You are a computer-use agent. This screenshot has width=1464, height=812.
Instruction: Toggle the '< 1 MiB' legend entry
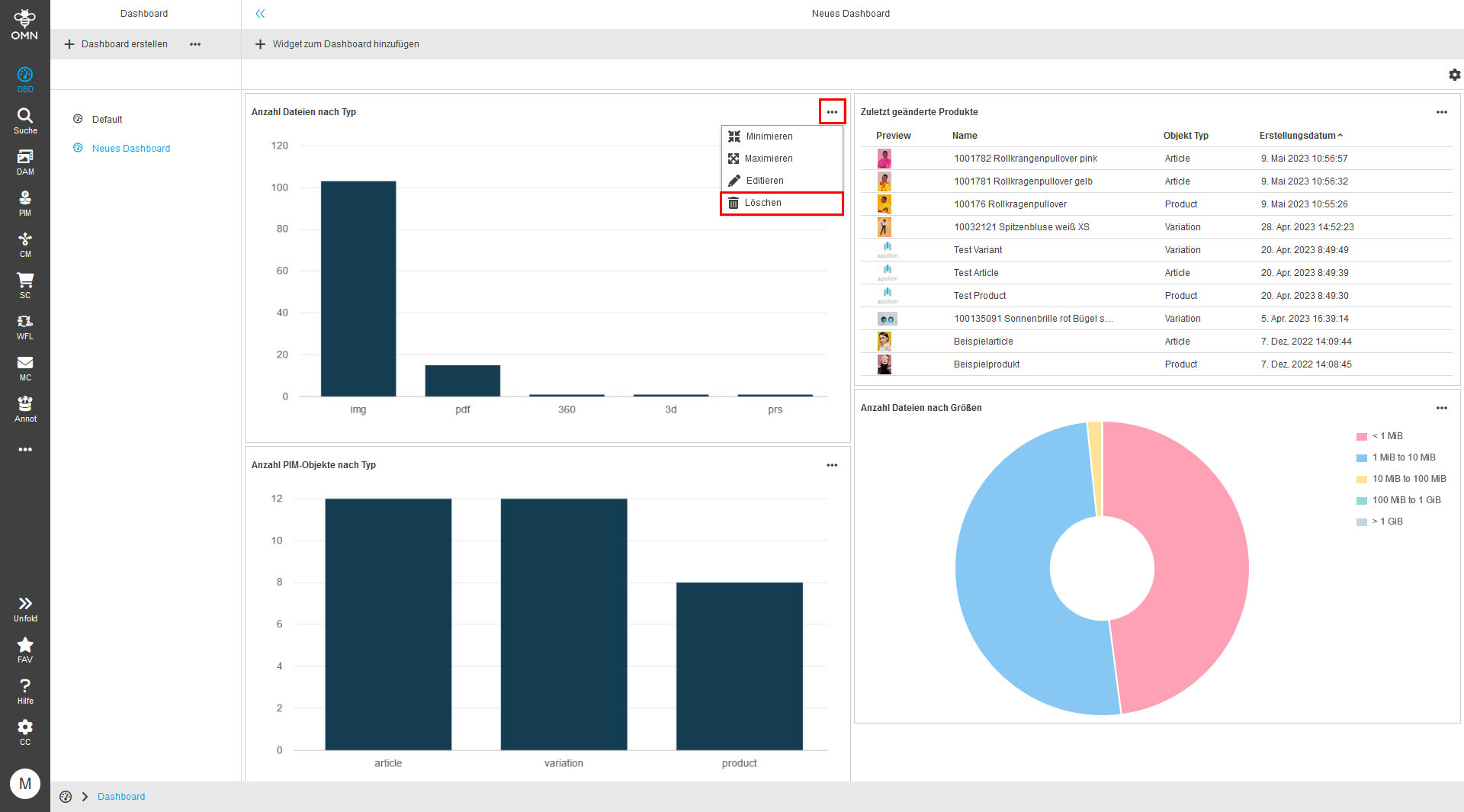(x=1386, y=436)
